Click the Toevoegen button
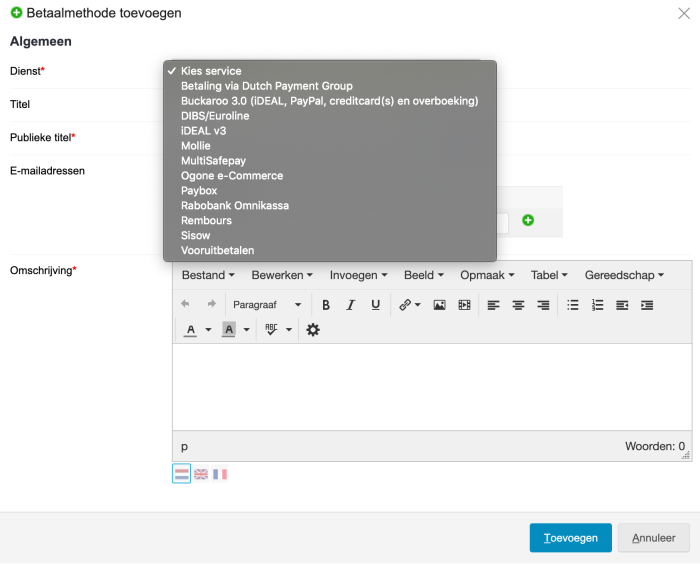 point(571,538)
